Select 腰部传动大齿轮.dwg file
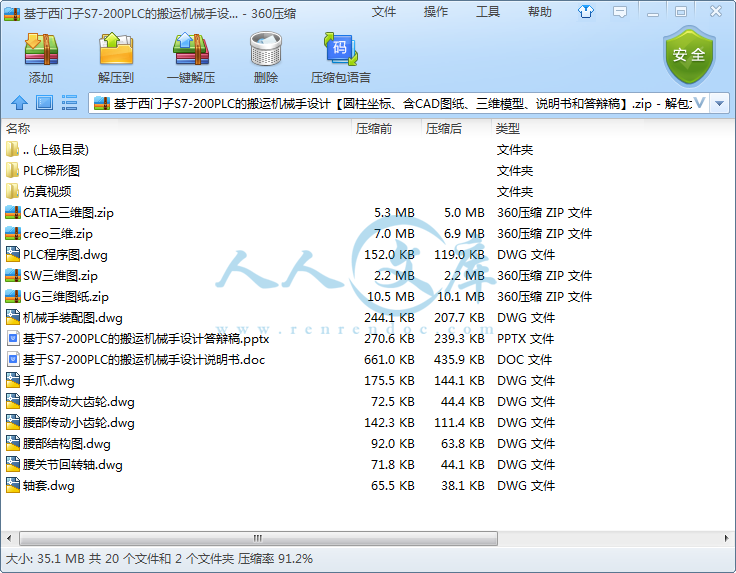736x573 pixels. pyautogui.click(x=78, y=402)
